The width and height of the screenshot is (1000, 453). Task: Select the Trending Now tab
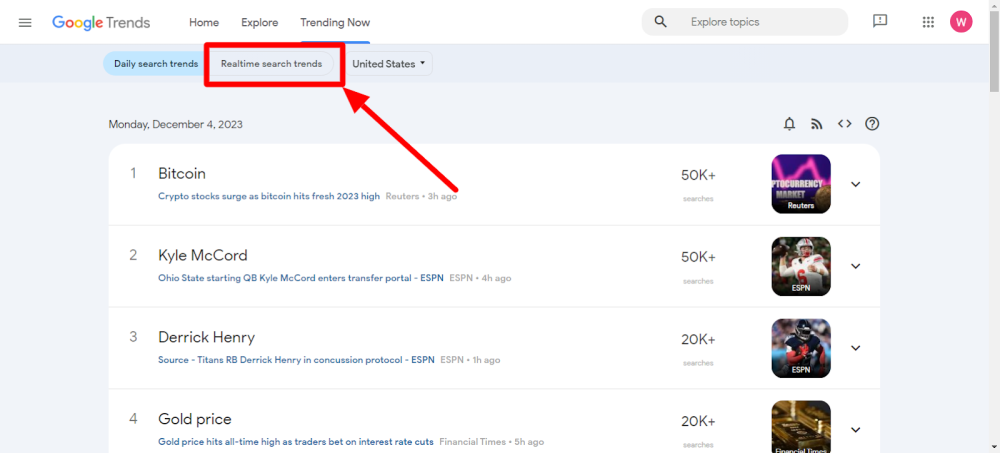[x=335, y=22]
